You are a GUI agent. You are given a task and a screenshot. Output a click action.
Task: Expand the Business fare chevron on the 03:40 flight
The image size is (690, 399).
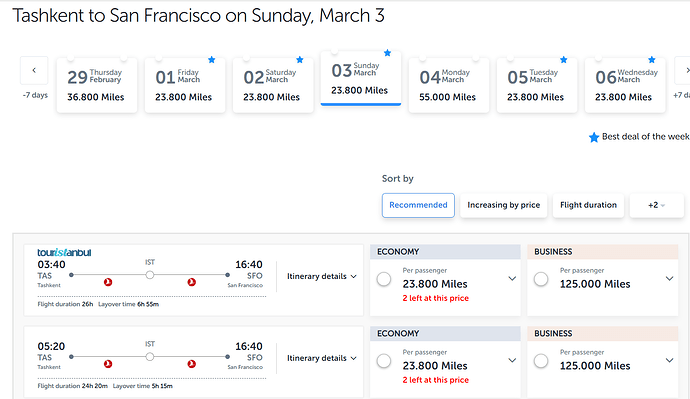669,278
